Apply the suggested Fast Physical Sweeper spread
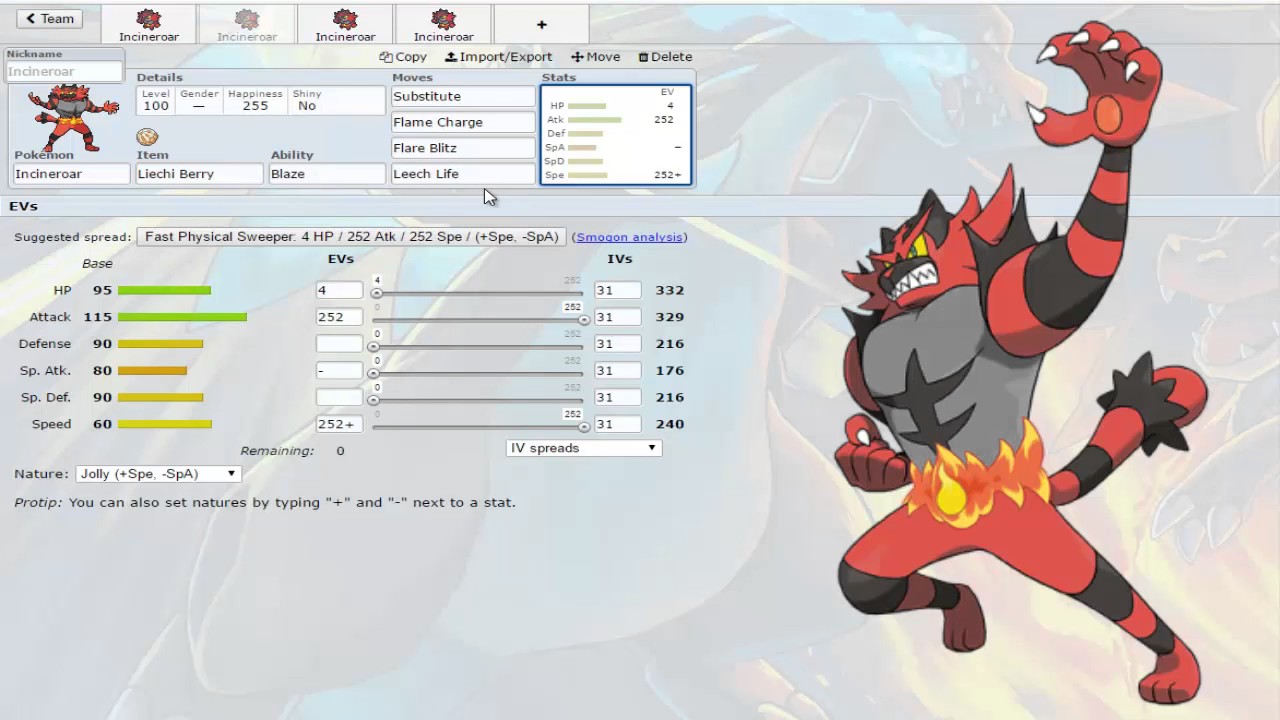The image size is (1280, 720). 351,237
